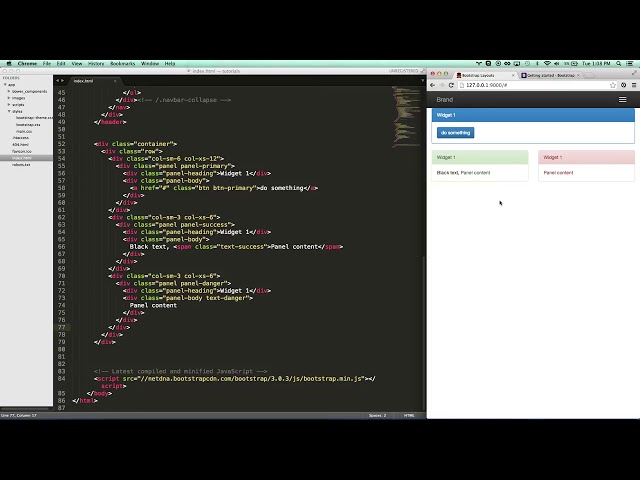Click line number 62 in gutter
Image resolution: width=640 pixels, height=480 pixels.
61,217
